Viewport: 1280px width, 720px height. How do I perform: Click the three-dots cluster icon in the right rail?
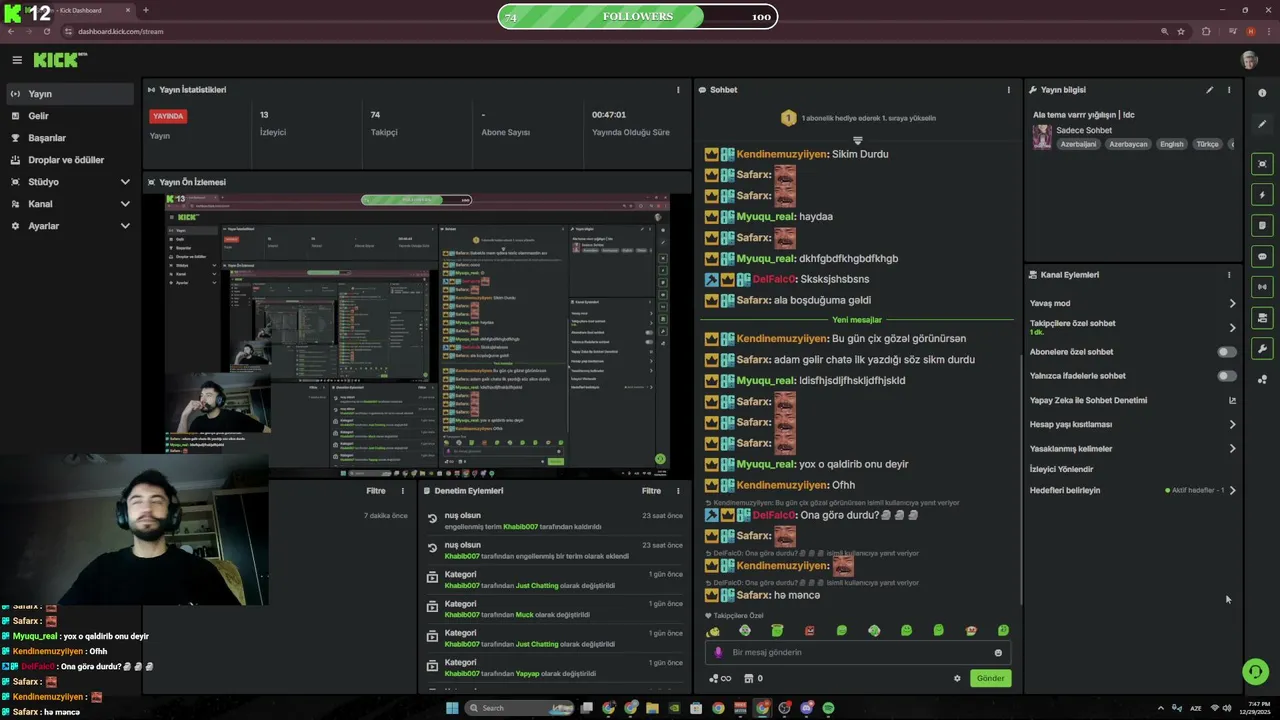[1262, 379]
